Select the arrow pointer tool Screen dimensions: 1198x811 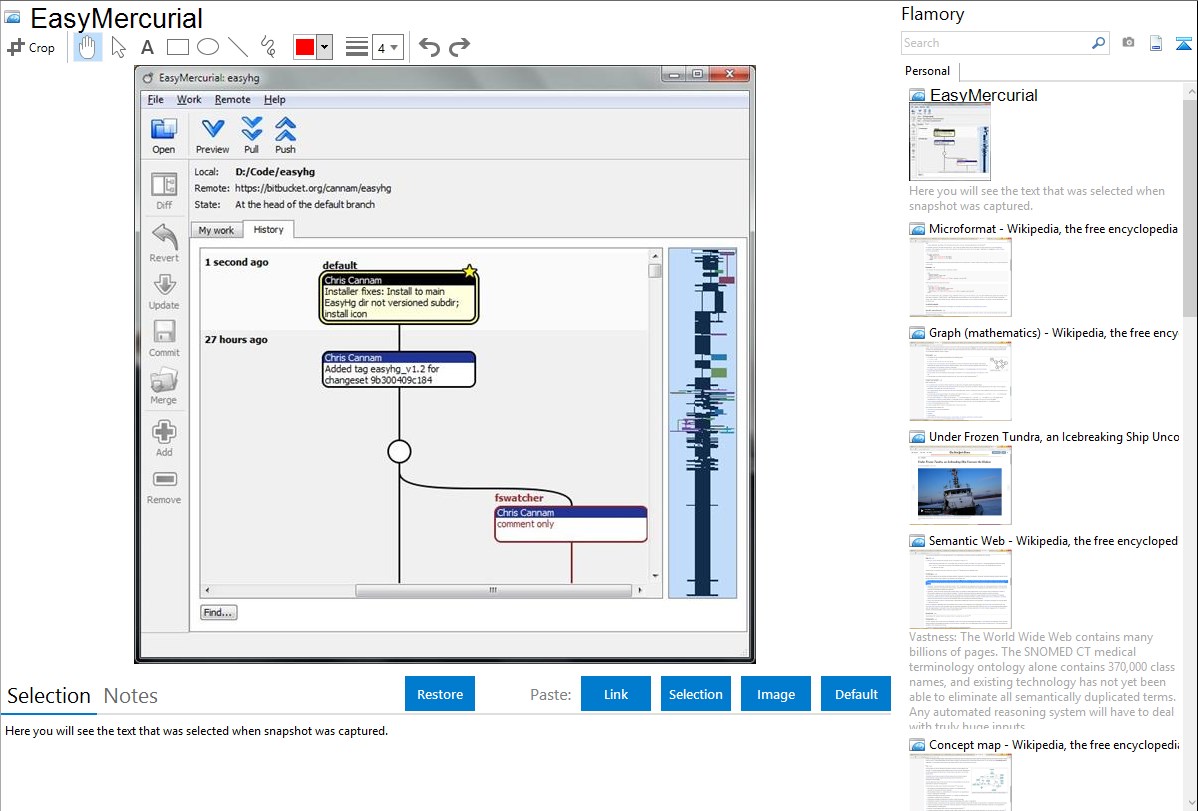pyautogui.click(x=118, y=47)
